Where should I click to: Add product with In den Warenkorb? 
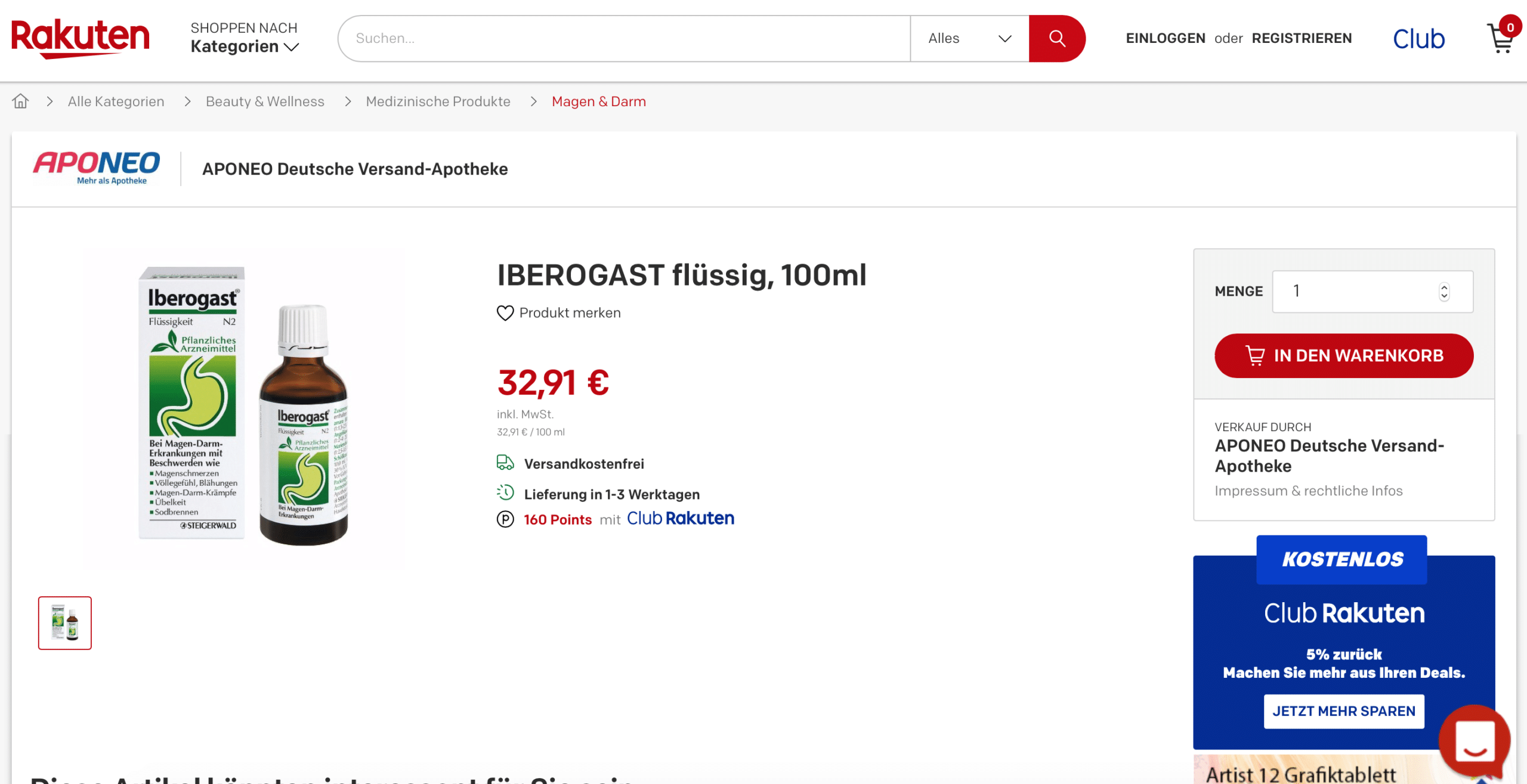[x=1344, y=355]
